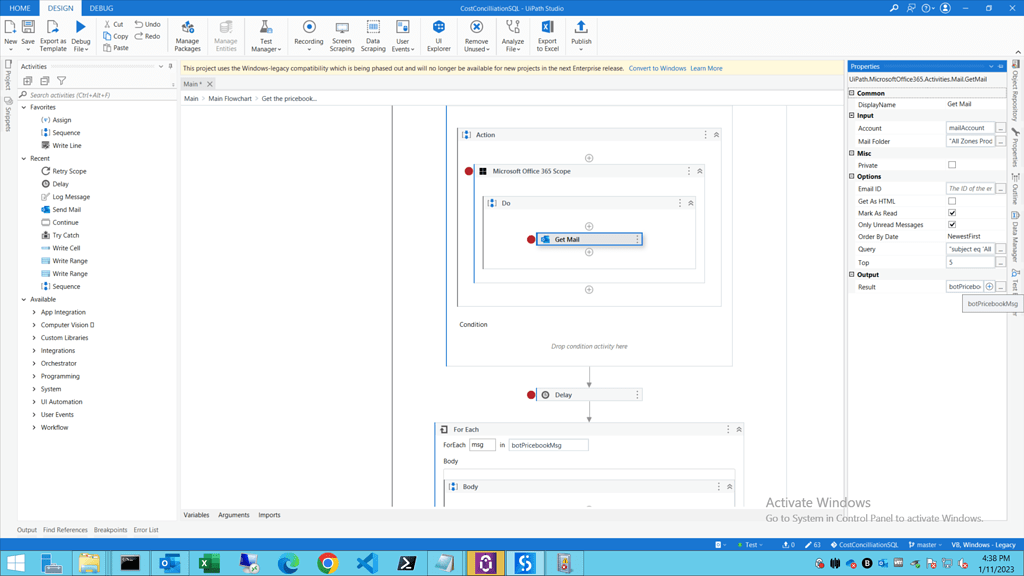This screenshot has width=1024, height=576.
Task: Open the Arguments panel button
Action: pos(233,514)
